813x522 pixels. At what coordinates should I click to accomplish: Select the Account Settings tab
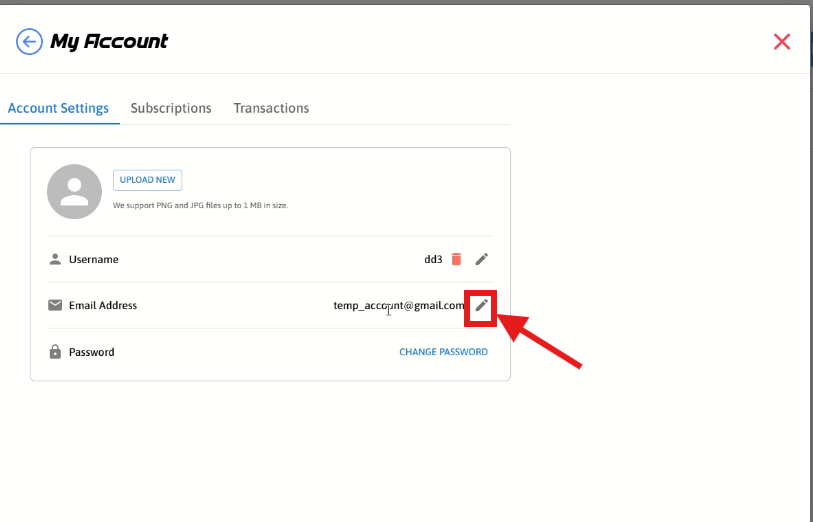pyautogui.click(x=58, y=108)
